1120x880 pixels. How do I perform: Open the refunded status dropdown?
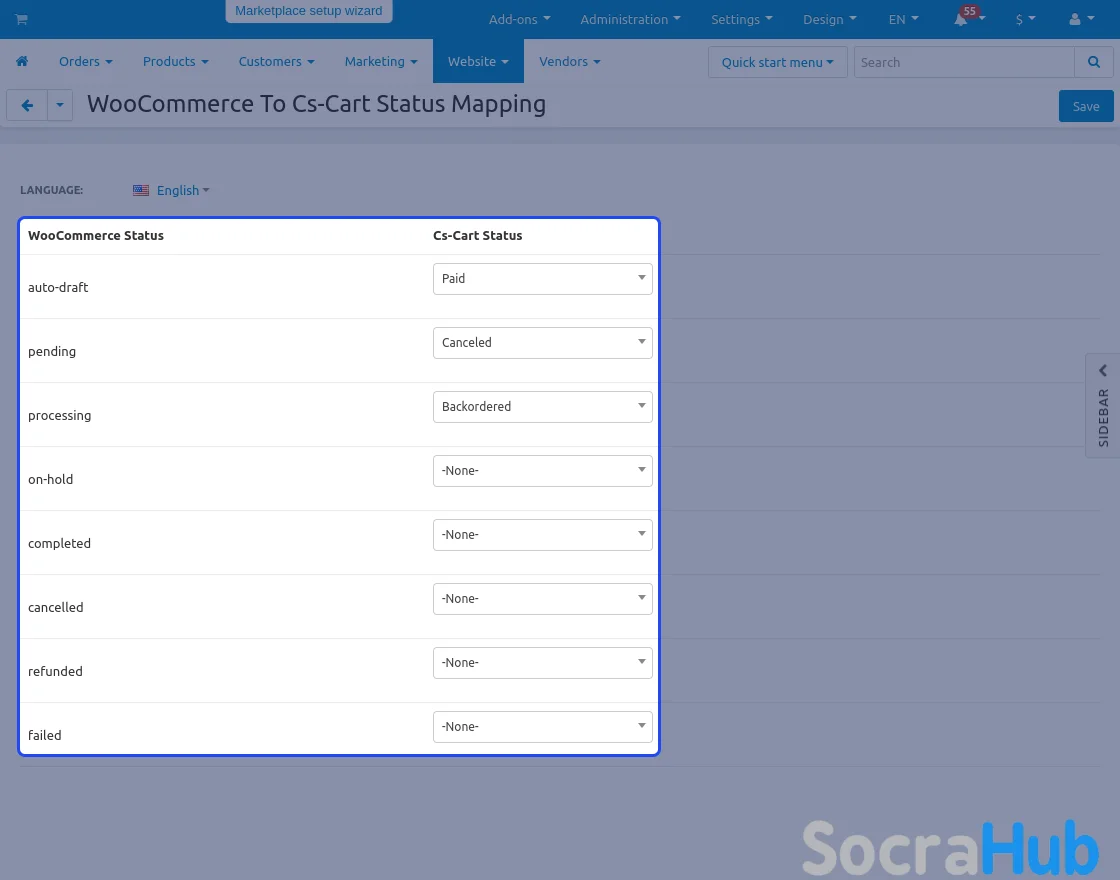pos(542,663)
